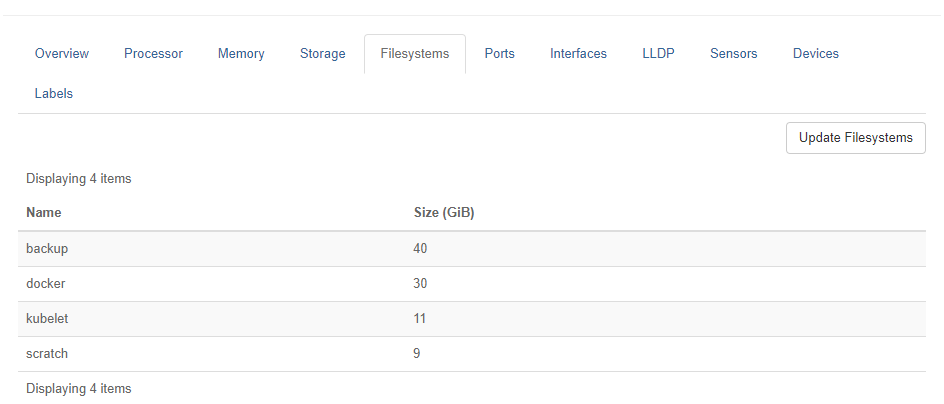944x404 pixels.
Task: Click the 40 GiB size cell
Action: pos(420,248)
